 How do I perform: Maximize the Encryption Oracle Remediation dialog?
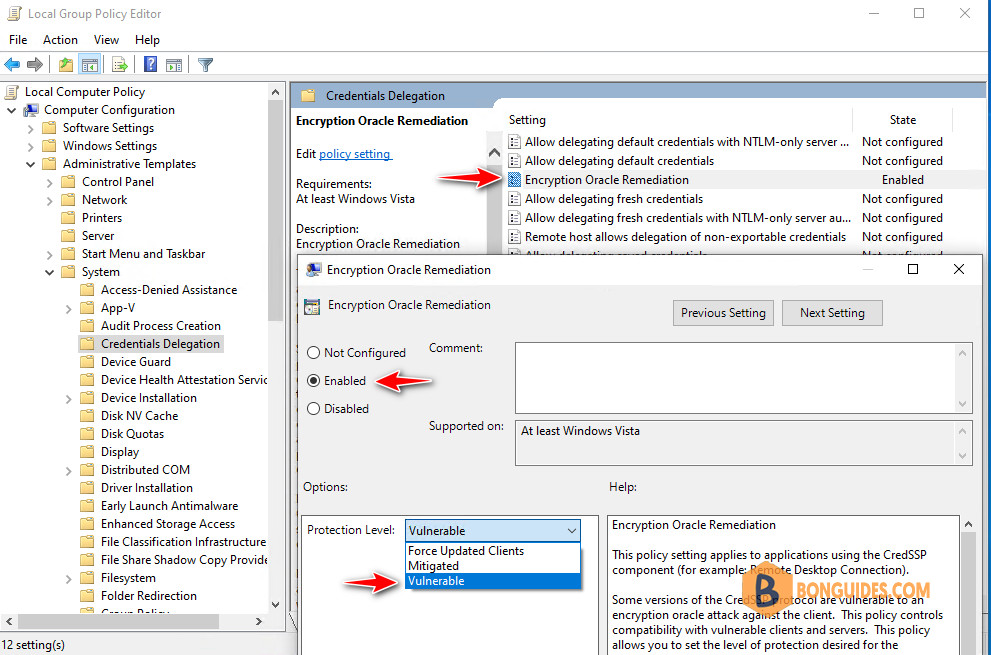[913, 269]
